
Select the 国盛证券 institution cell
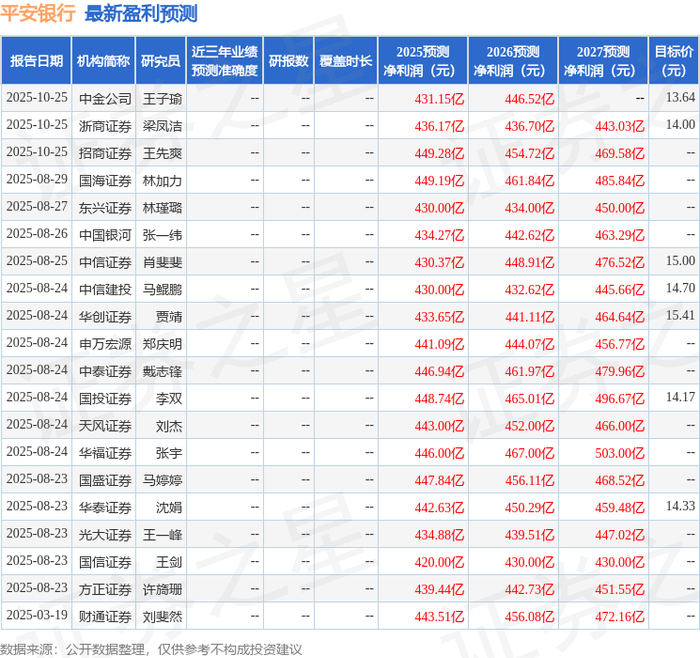click(x=105, y=480)
